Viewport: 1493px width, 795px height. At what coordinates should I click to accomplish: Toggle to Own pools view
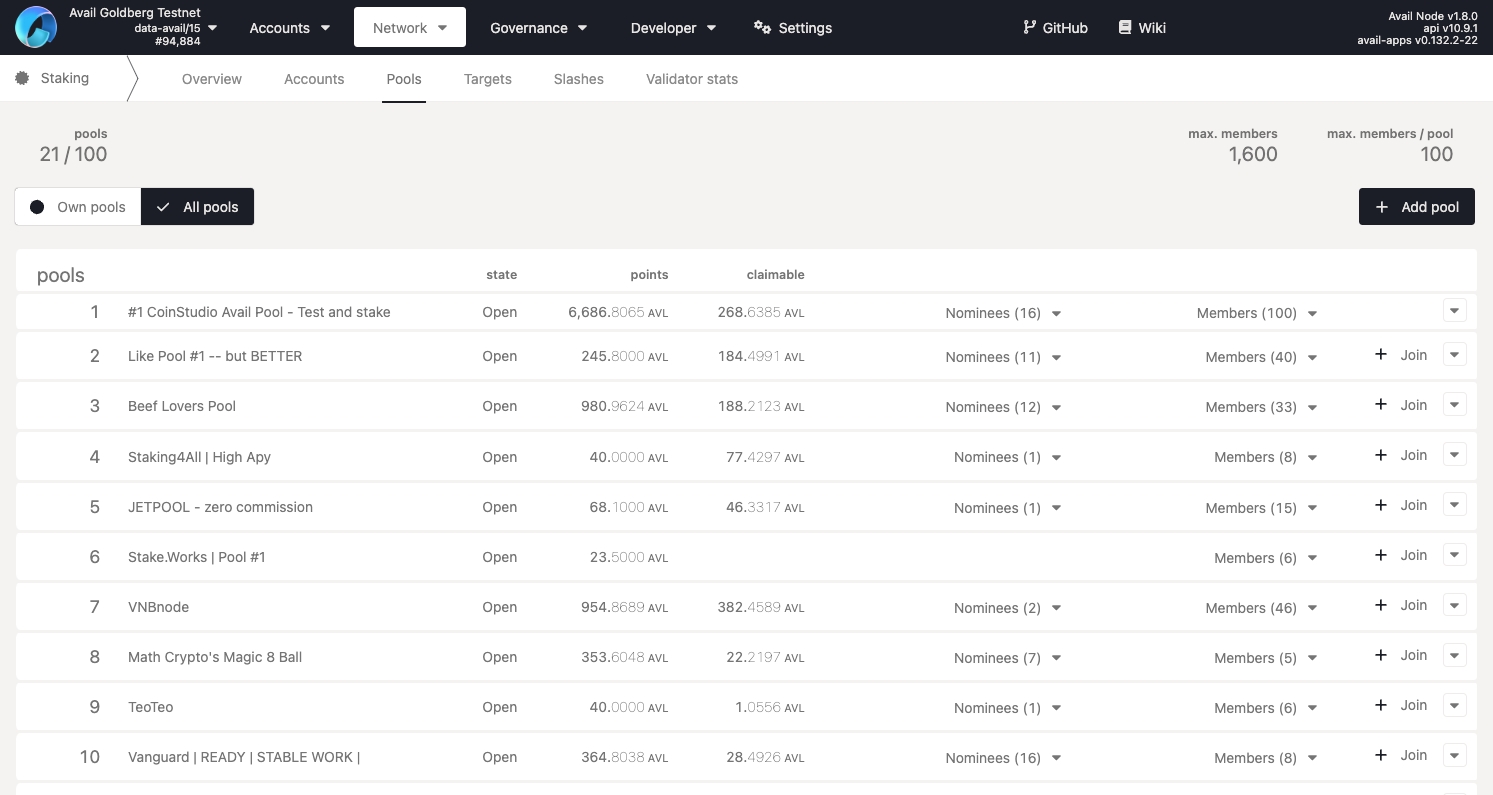(x=78, y=207)
